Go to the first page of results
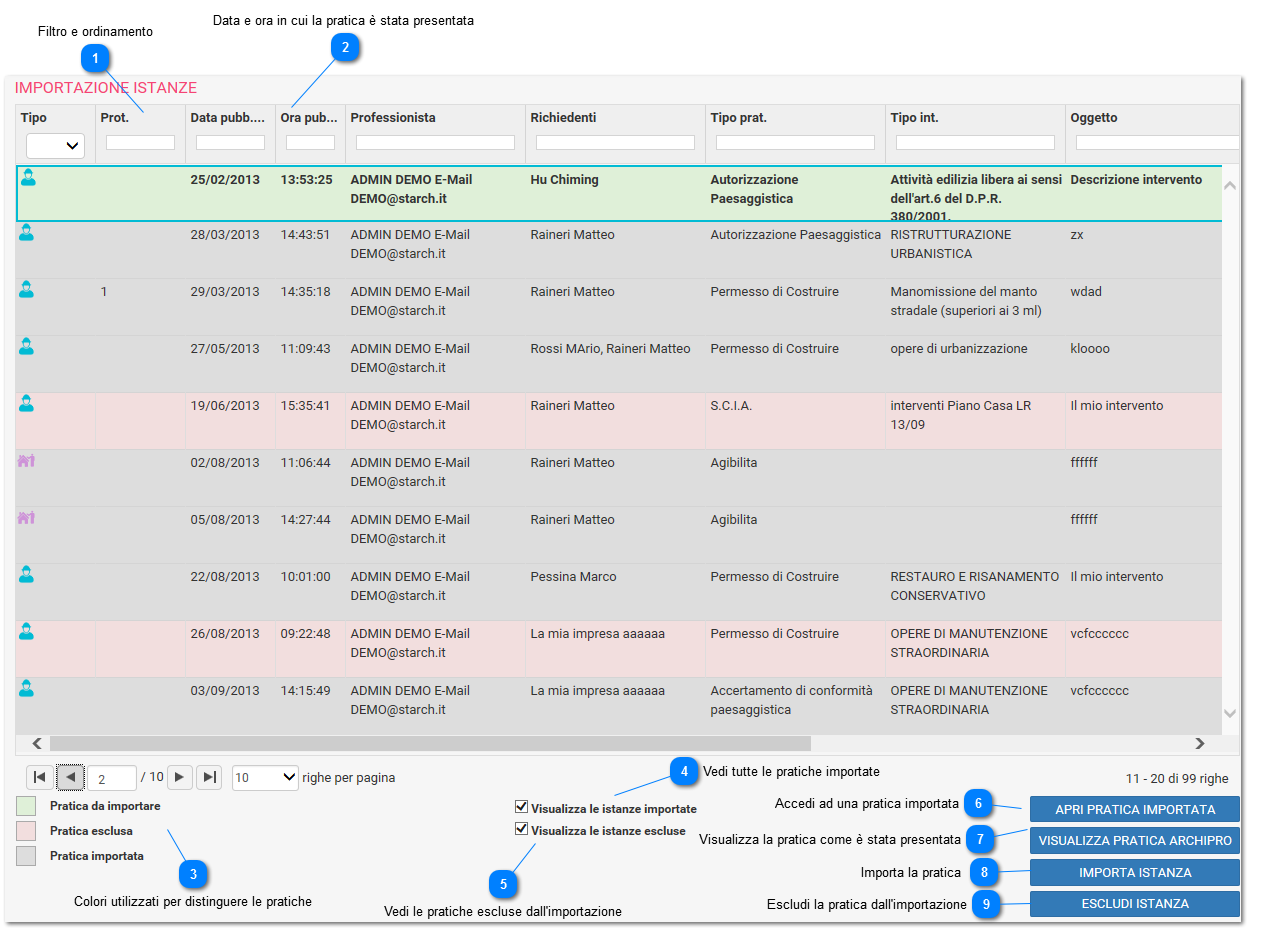Viewport: 1262px width, 935px height. coord(39,777)
